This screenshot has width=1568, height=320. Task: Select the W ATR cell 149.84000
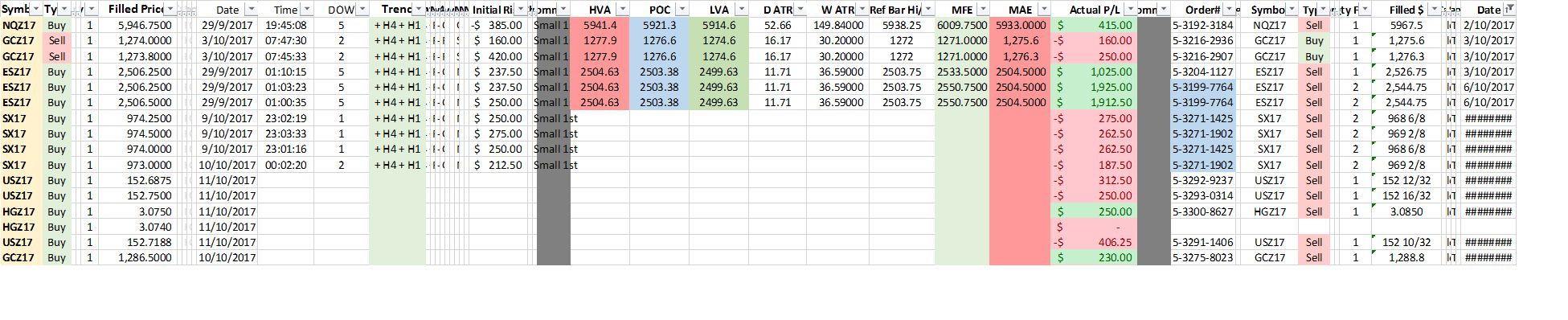[838, 25]
